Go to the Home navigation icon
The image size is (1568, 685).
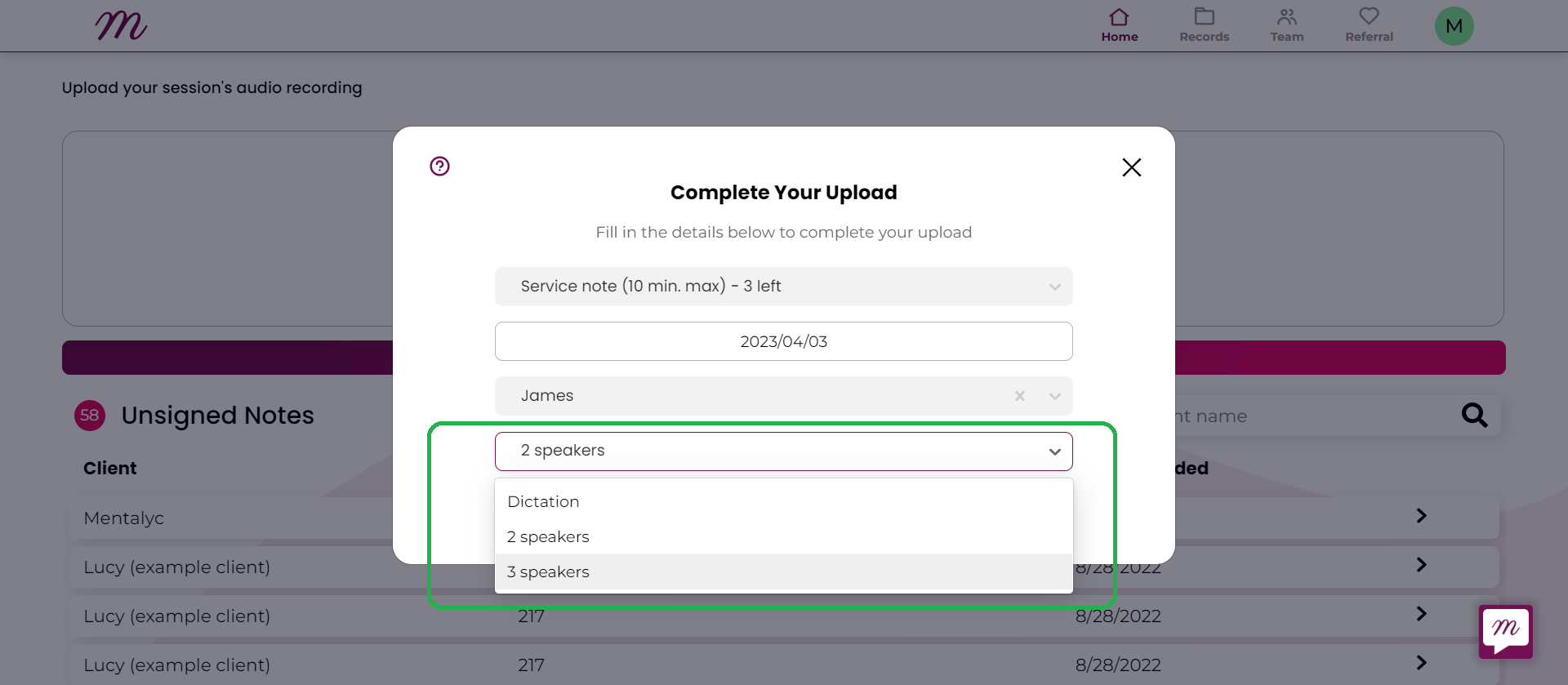point(1119,16)
